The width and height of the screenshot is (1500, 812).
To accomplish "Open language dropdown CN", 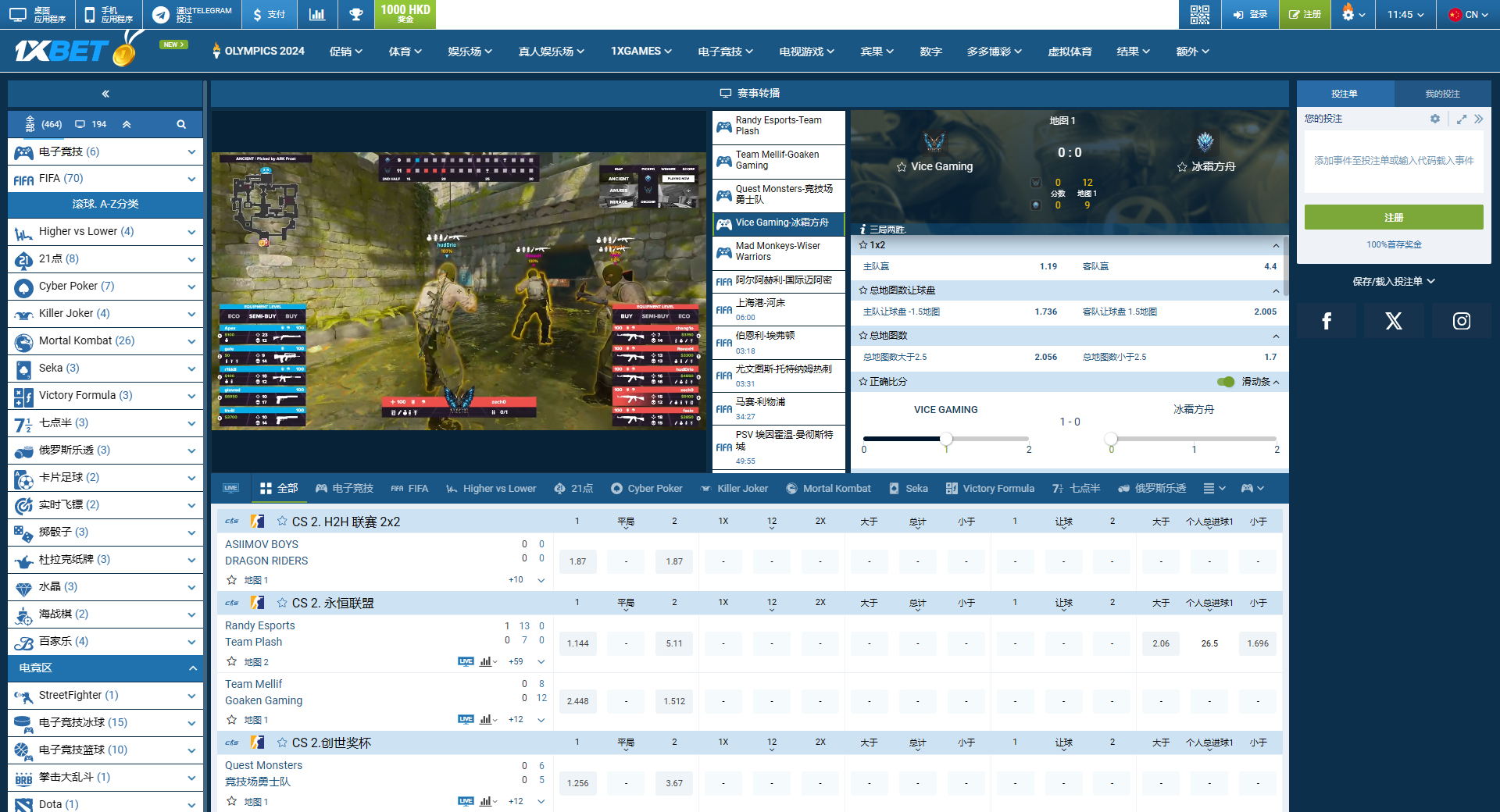I will tap(1467, 14).
